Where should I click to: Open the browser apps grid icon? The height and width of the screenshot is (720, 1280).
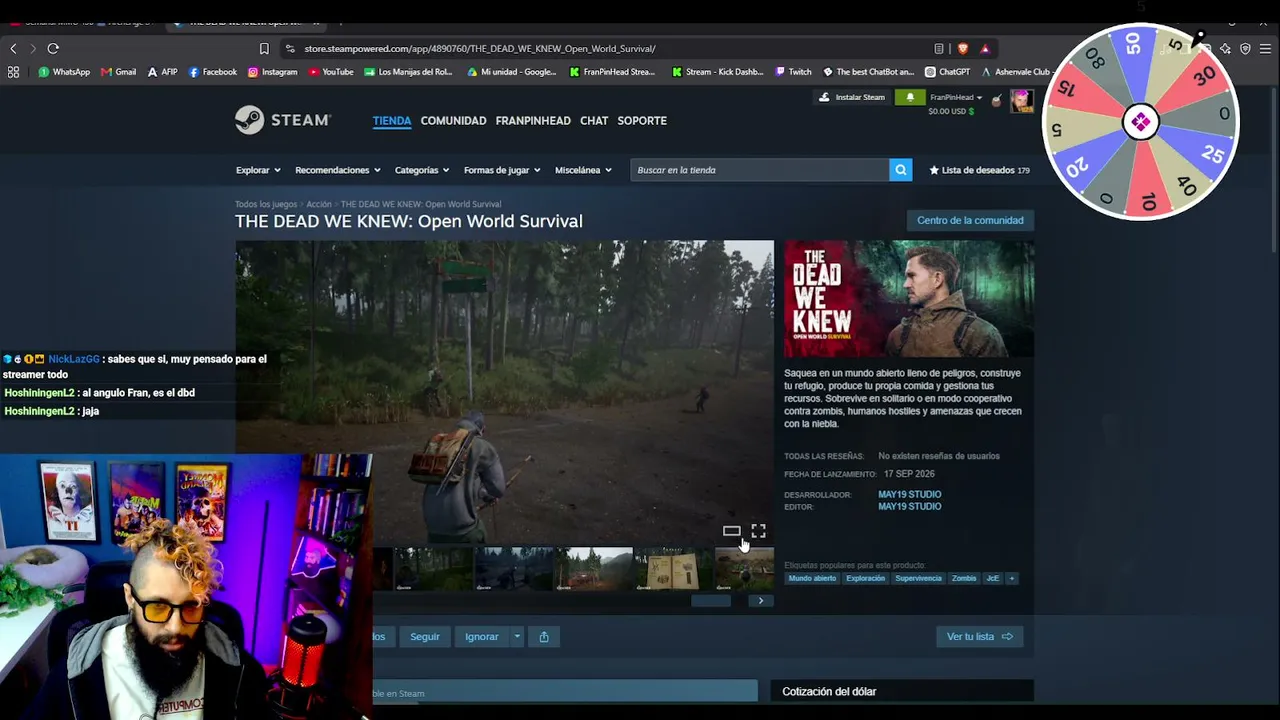click(13, 72)
